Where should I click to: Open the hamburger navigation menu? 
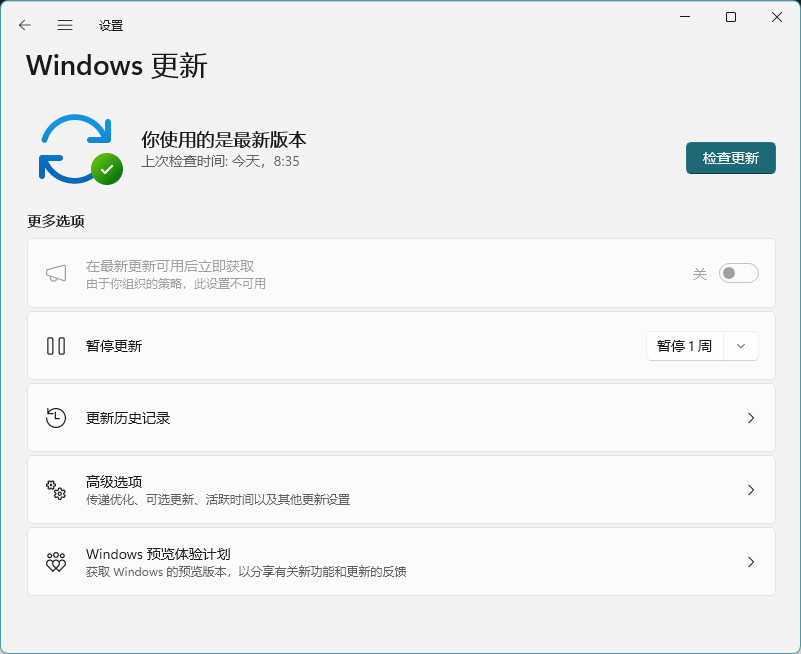65,25
